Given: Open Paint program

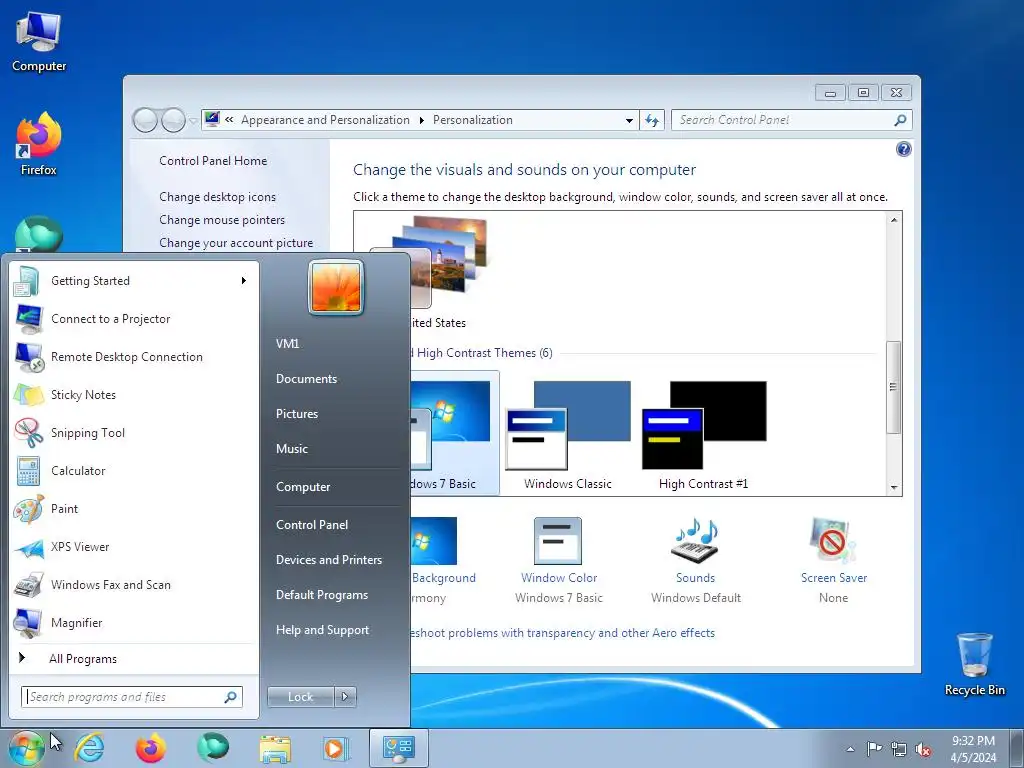Looking at the screenshot, I should click(x=133, y=508).
